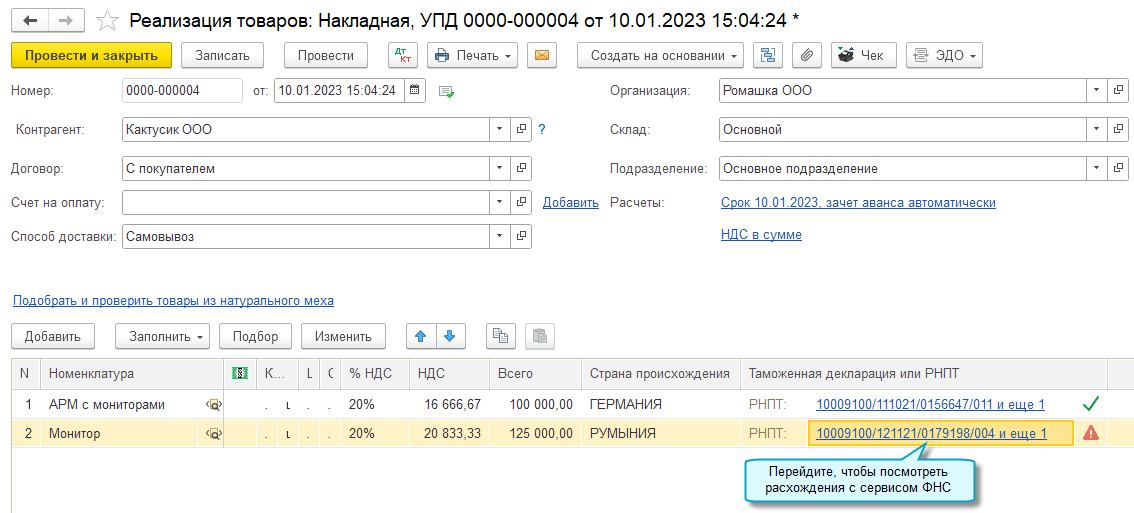Click into the date field 10.01.2023 15:04:24
This screenshot has height=513, width=1134.
340,90
